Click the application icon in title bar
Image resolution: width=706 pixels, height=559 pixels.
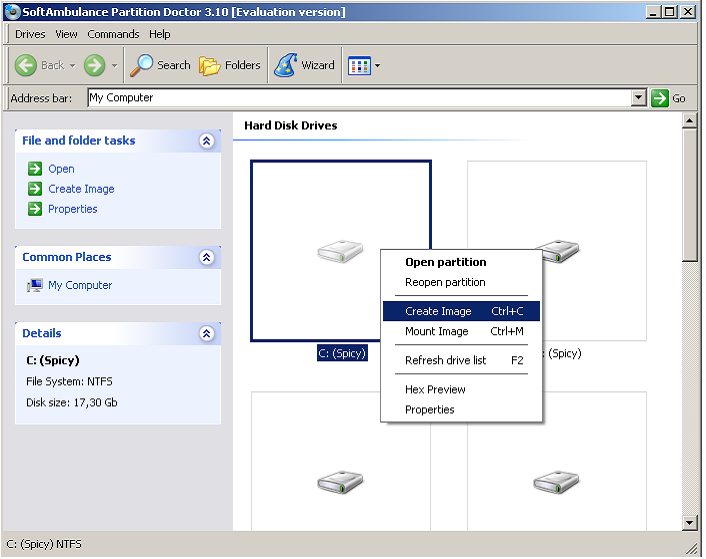(x=13, y=12)
